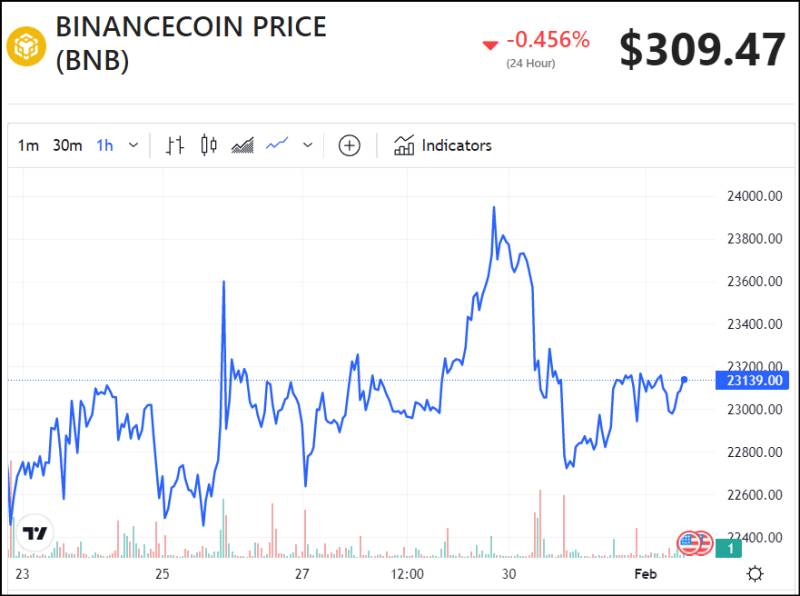Select the 1m timeframe

(x=28, y=146)
